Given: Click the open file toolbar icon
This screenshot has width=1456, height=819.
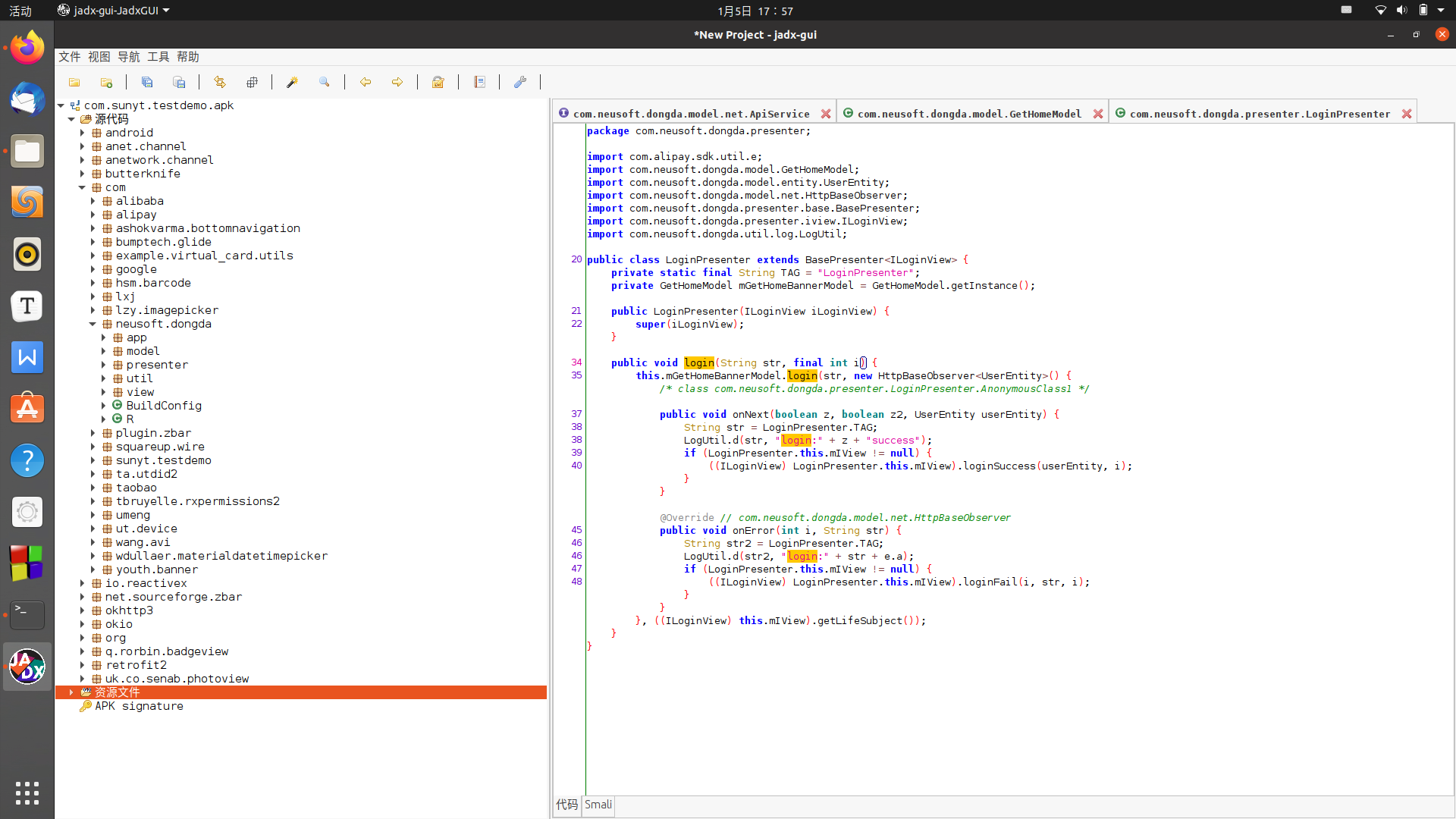Looking at the screenshot, I should [x=74, y=82].
